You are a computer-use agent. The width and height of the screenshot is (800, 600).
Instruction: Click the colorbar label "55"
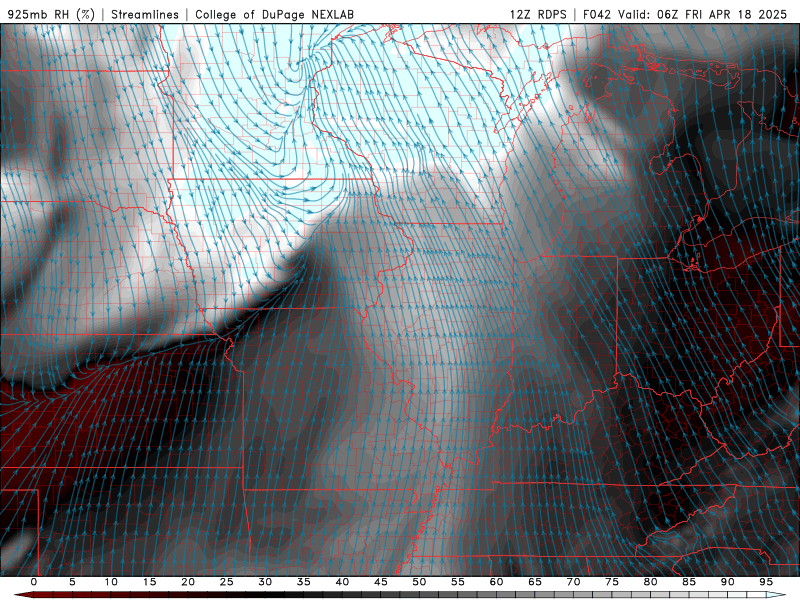458,582
